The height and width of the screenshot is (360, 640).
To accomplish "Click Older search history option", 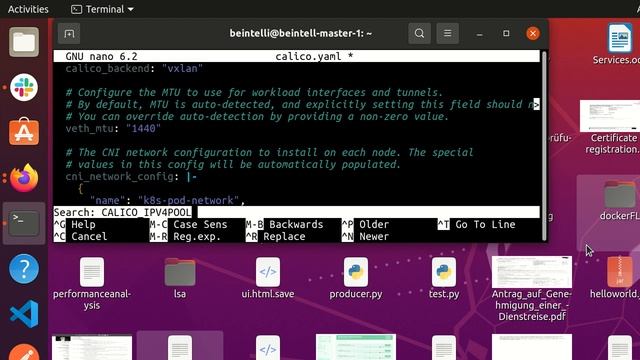I will (365, 224).
